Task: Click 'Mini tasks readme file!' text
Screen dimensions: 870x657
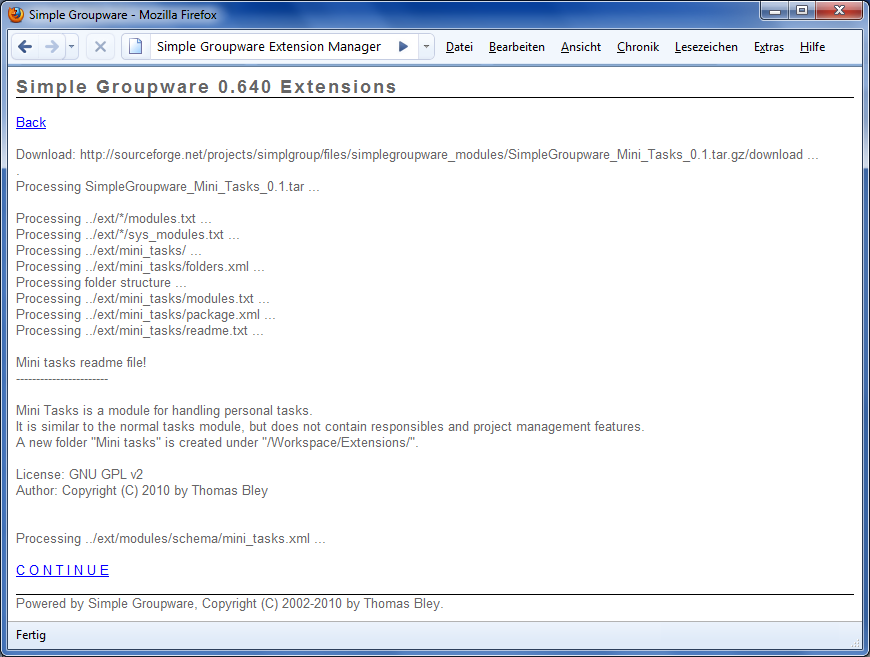Action: click(81, 363)
